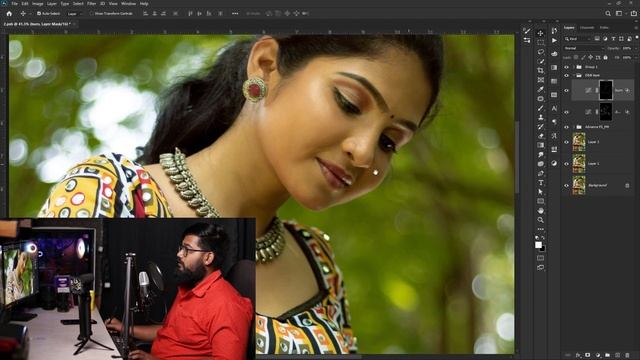Select the Burn layer's black mask thumbnail
Viewport: 640px width, 360px height.
[x=606, y=90]
